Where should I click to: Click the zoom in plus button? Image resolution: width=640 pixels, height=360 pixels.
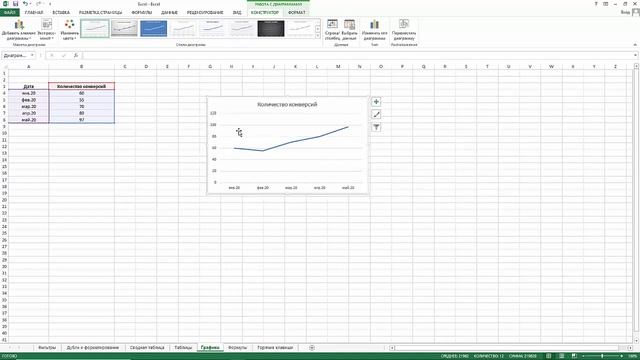tap(622, 356)
